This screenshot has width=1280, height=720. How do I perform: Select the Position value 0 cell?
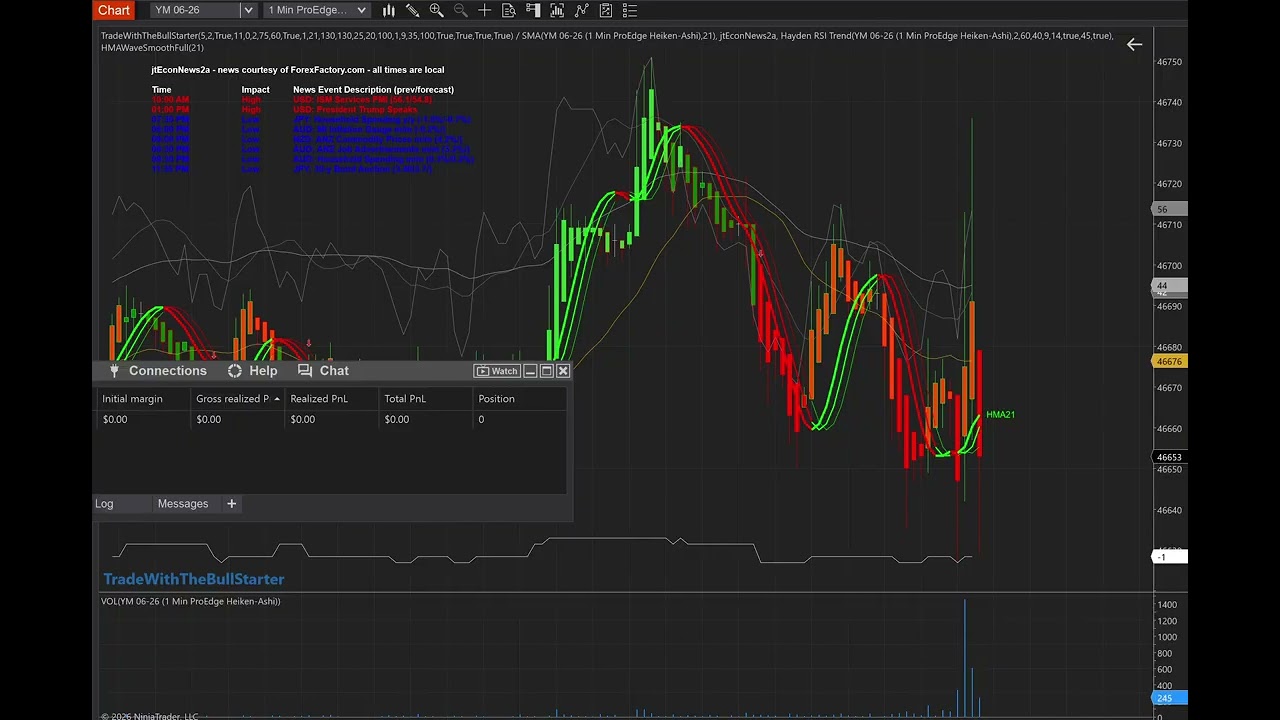click(520, 420)
